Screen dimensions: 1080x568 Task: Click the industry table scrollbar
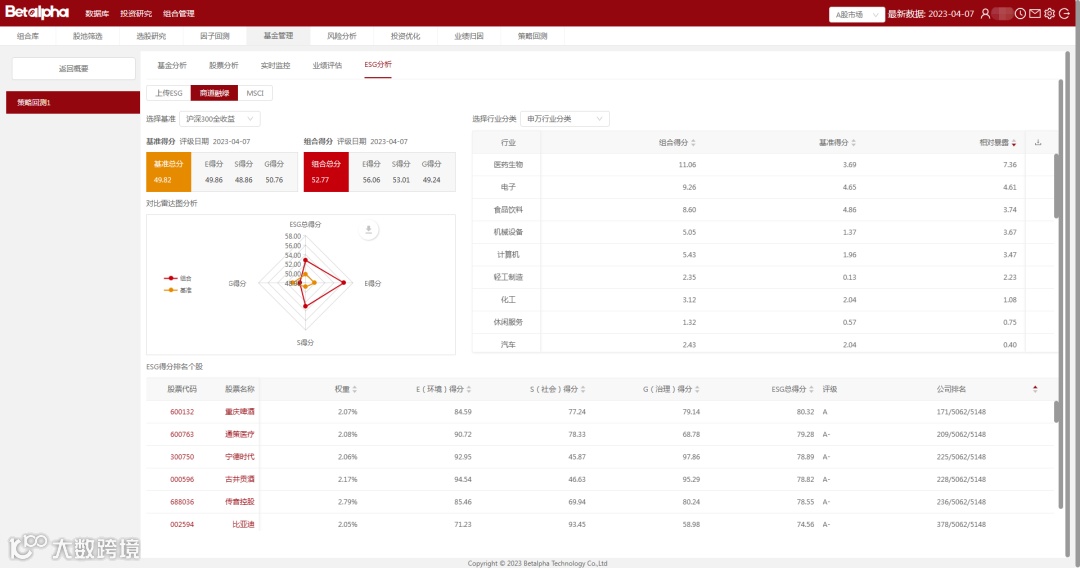[1057, 186]
